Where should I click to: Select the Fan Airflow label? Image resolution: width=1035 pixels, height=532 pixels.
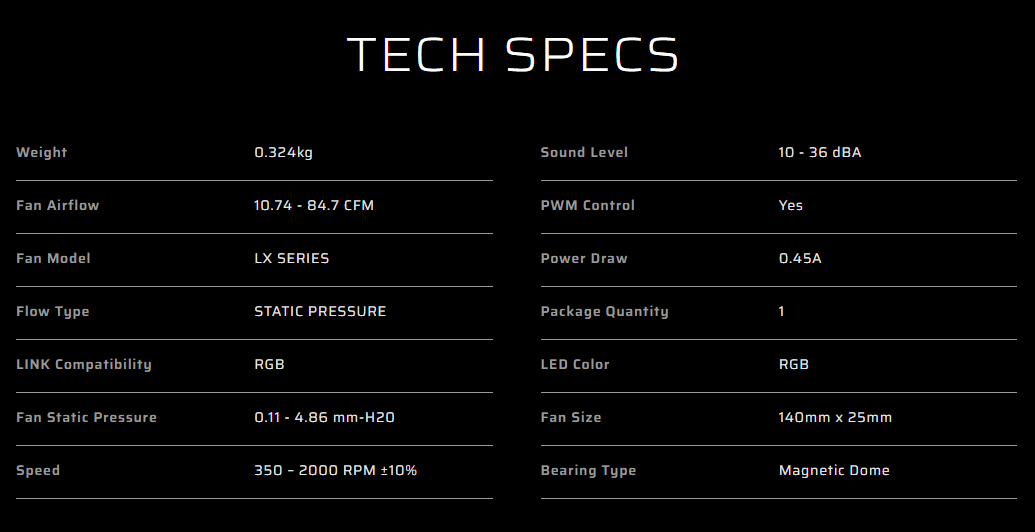[57, 205]
